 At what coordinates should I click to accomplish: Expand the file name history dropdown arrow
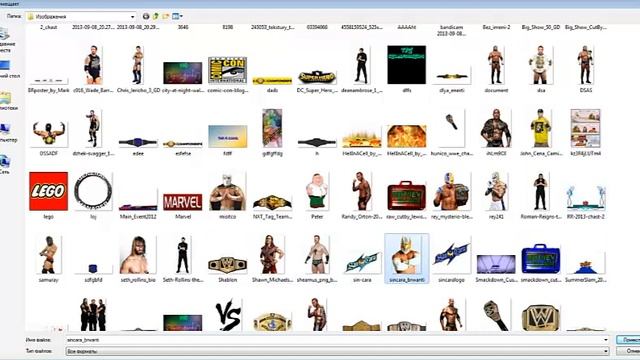coord(606,340)
